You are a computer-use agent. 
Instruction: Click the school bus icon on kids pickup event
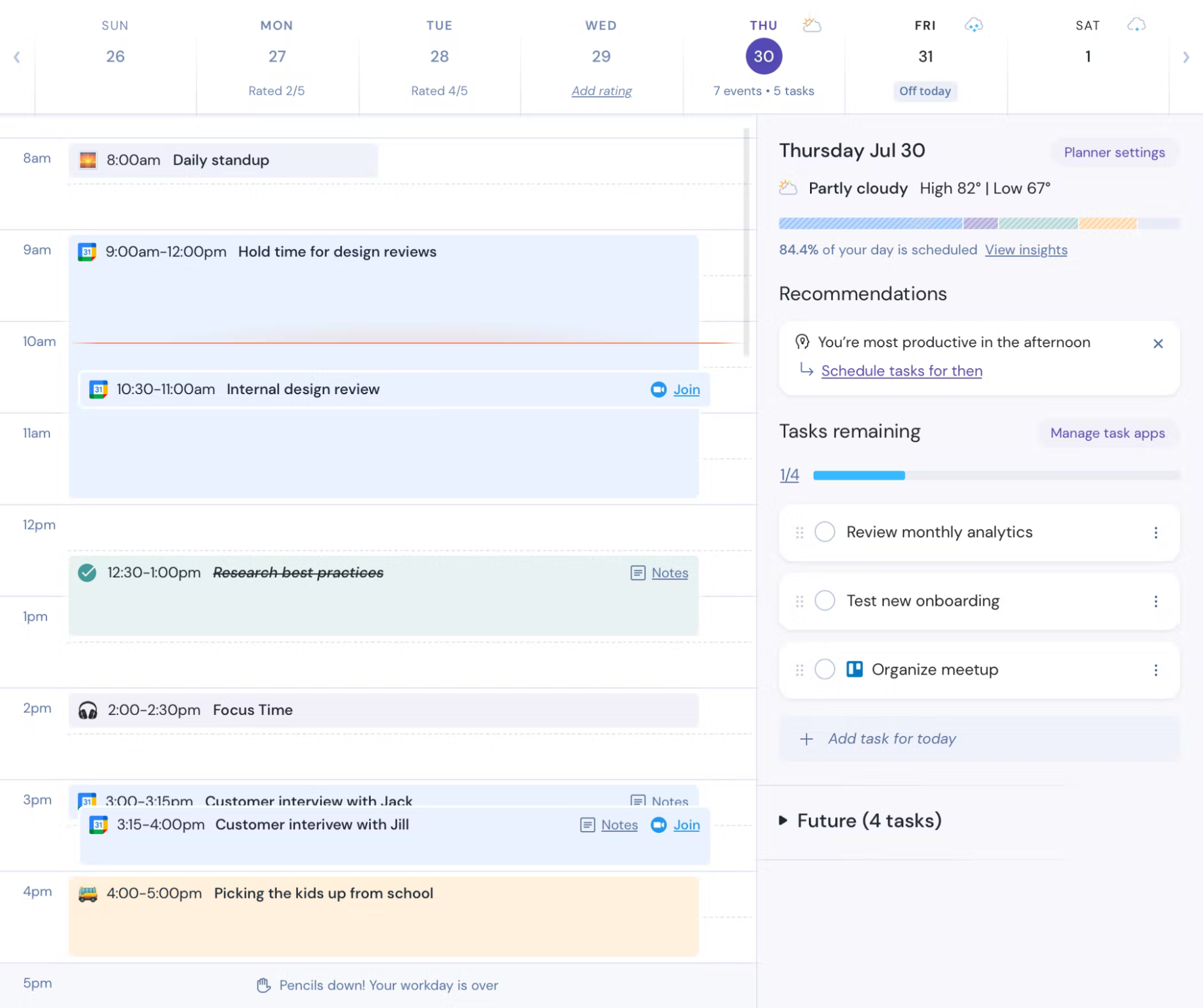pyautogui.click(x=88, y=894)
